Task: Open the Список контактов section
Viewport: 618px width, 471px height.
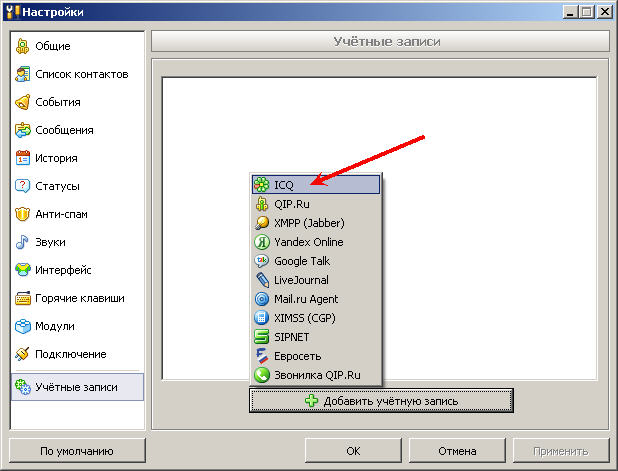Action: pos(78,74)
